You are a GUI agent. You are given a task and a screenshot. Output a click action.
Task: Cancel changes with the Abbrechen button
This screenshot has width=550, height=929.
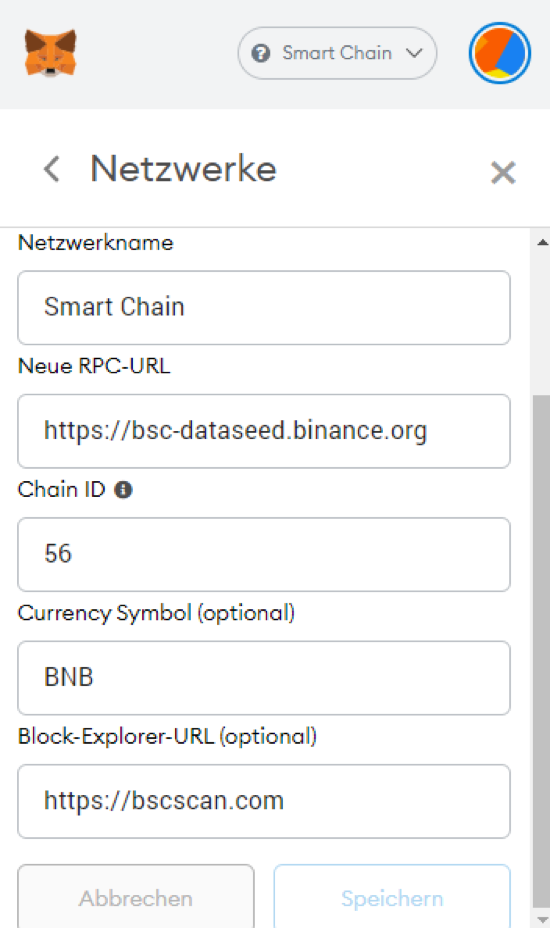136,896
